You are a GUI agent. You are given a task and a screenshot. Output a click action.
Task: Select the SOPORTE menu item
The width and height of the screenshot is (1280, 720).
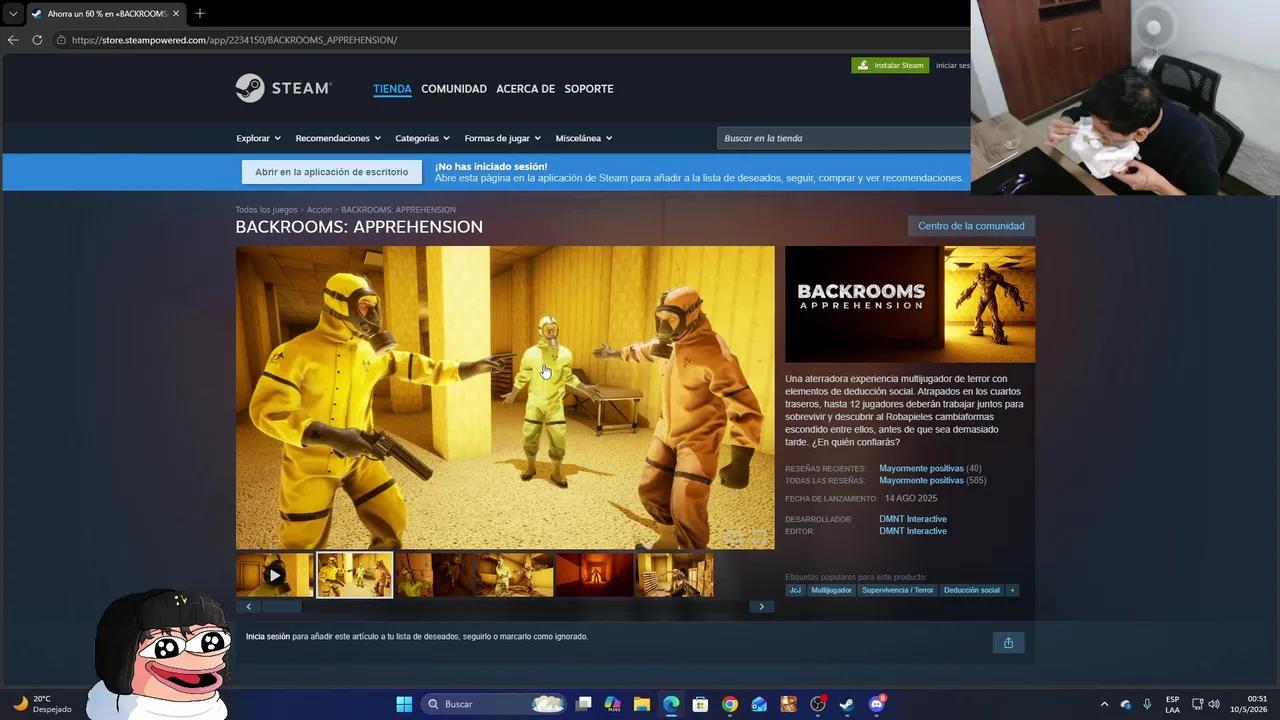coord(589,89)
